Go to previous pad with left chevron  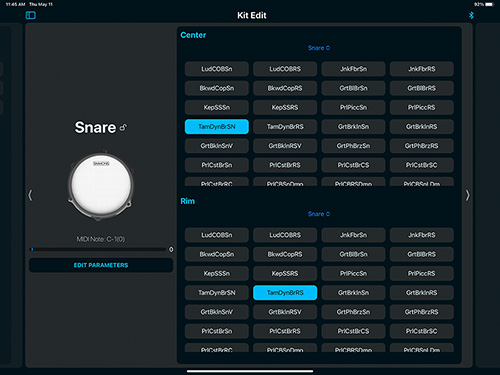(x=30, y=195)
